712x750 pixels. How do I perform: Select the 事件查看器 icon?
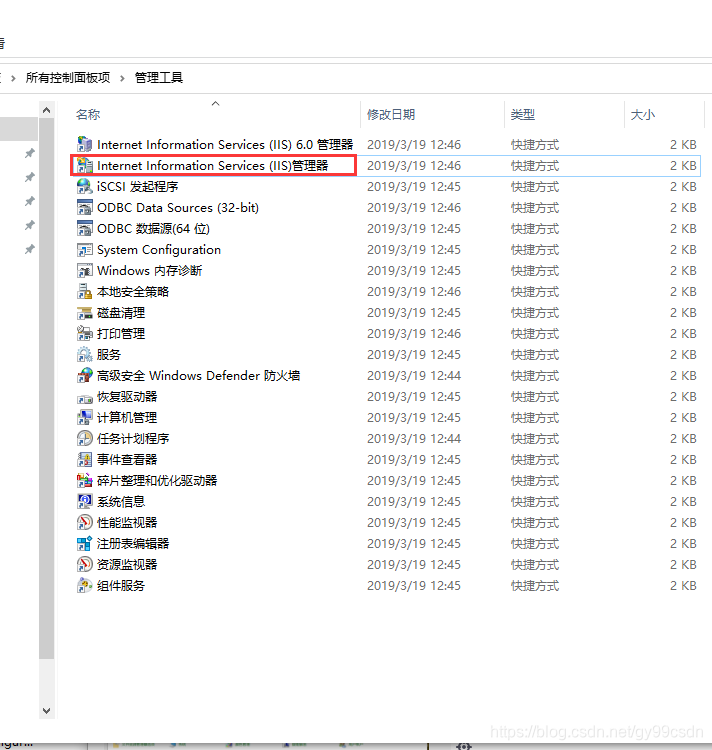[x=85, y=459]
